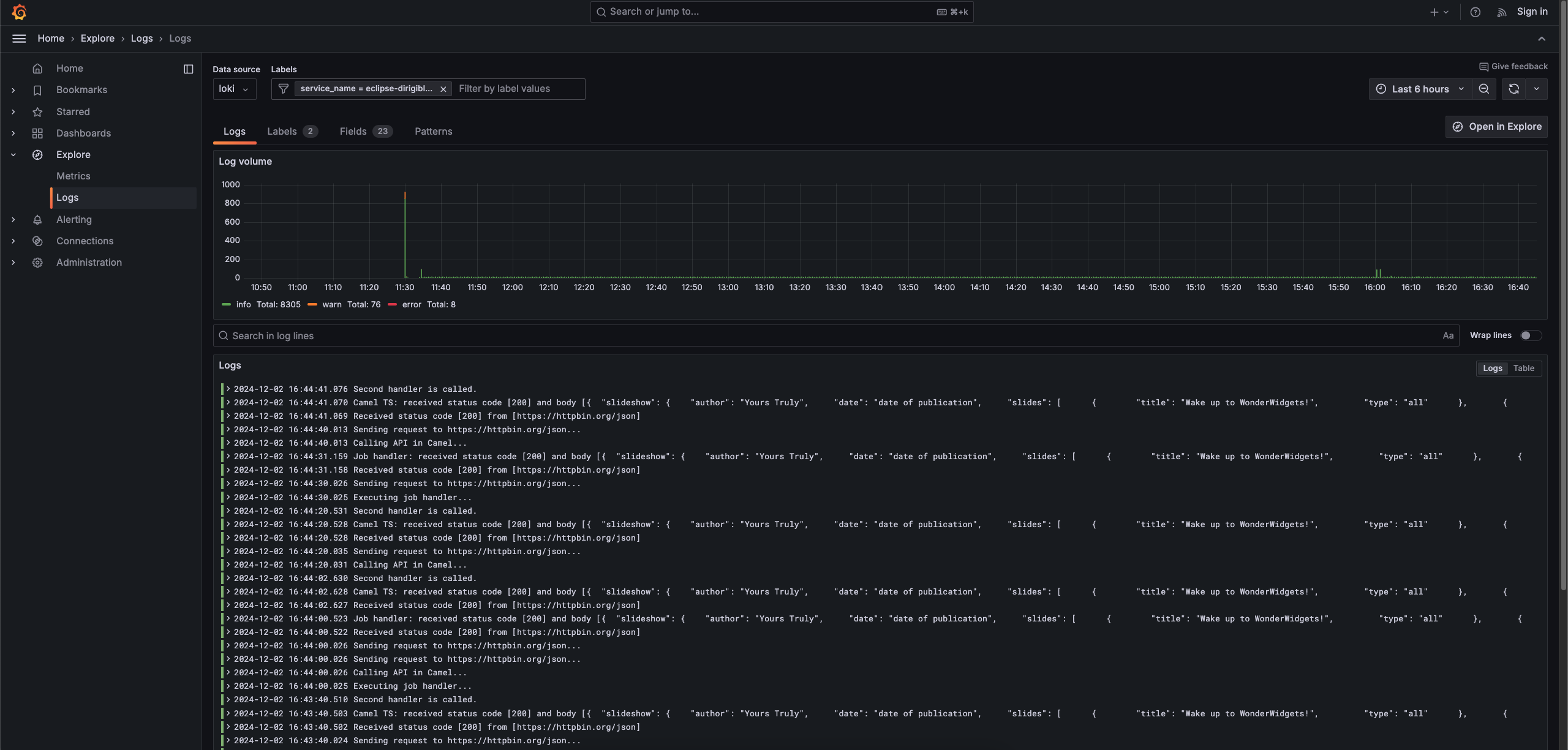Open the help question mark icon

point(1475,12)
